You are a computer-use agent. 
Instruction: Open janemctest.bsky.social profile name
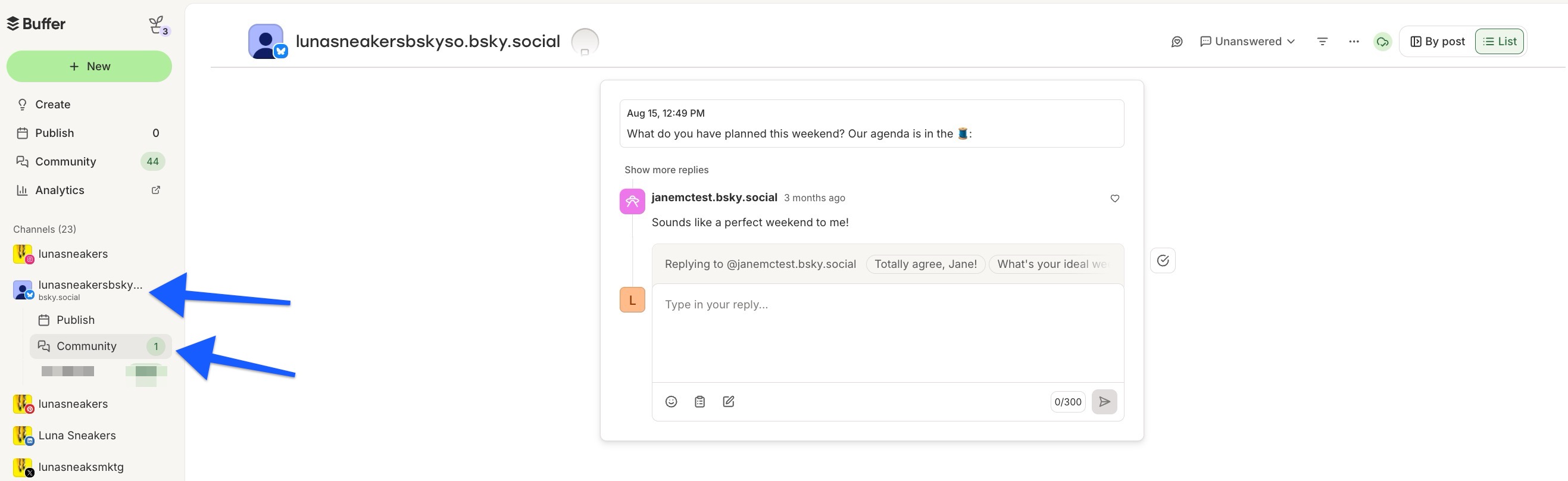(x=714, y=197)
